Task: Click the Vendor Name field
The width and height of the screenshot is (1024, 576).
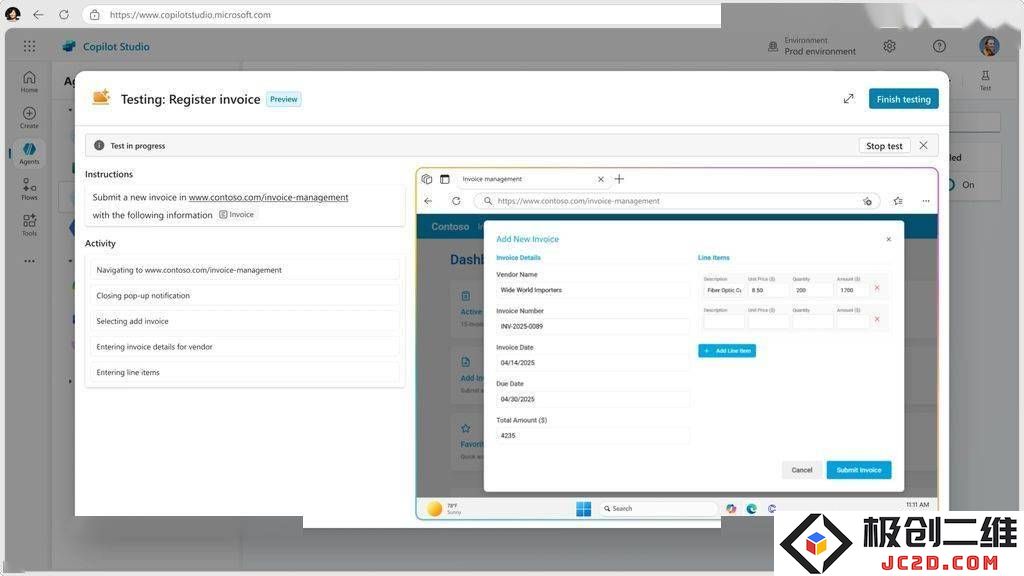Action: point(592,290)
